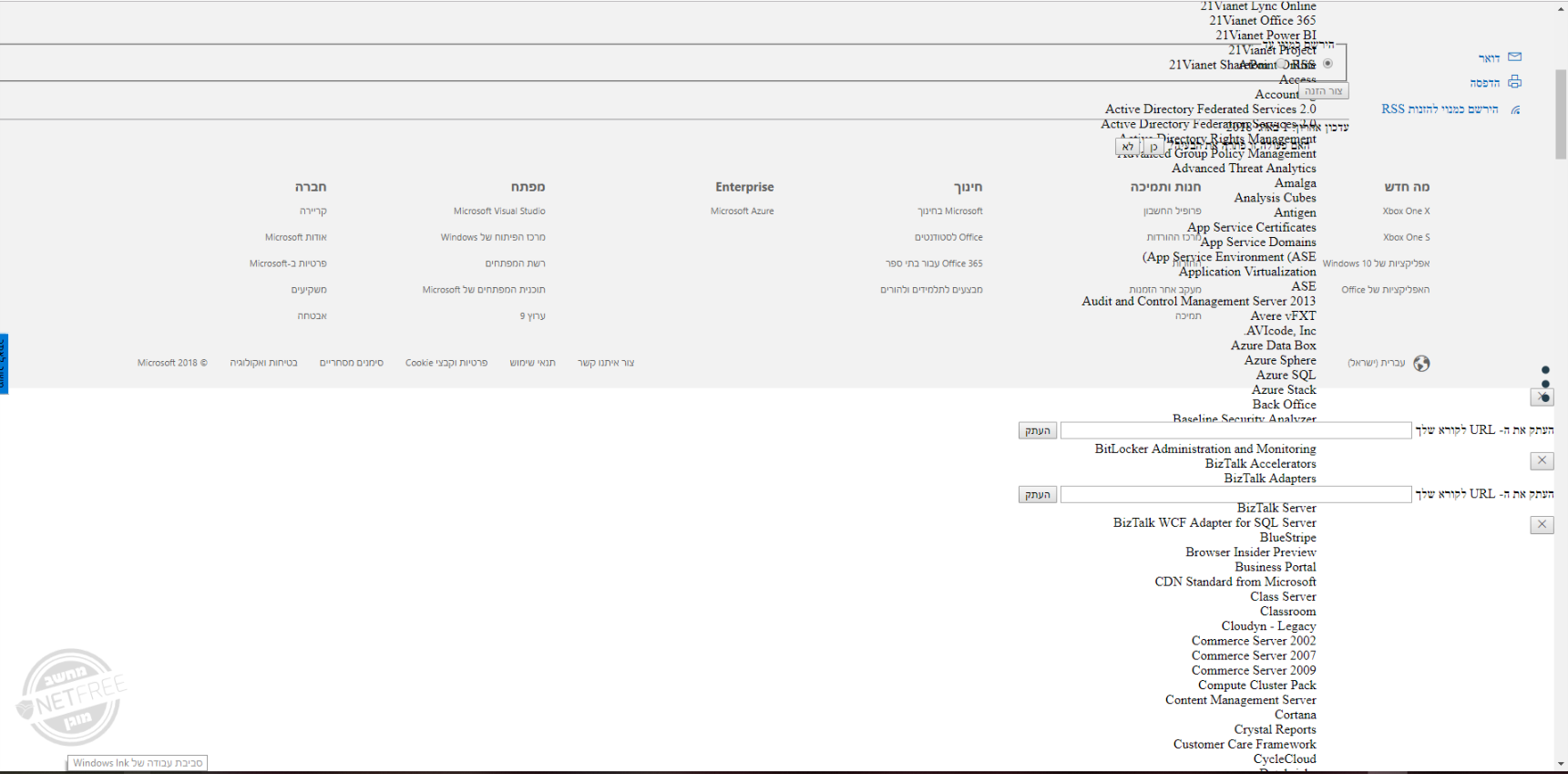This screenshot has height=774, width=1568.
Task: Click the globe language icon
Action: coord(1421,364)
